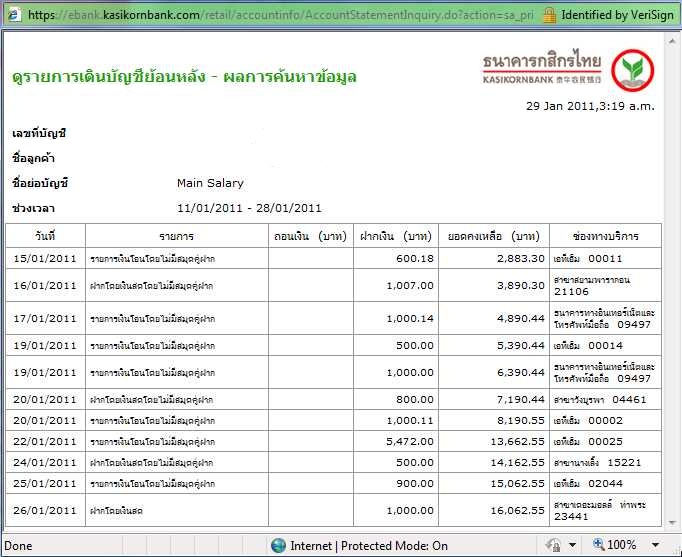Click the Internet Protected Mode status text

pos(369,546)
